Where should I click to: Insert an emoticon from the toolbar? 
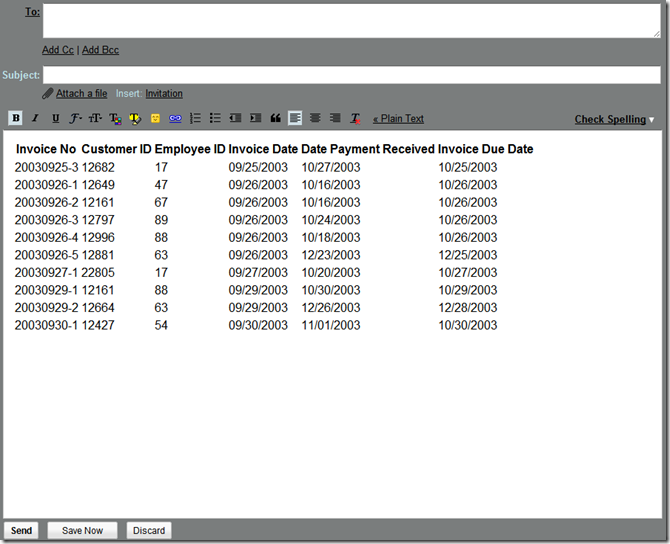click(155, 118)
